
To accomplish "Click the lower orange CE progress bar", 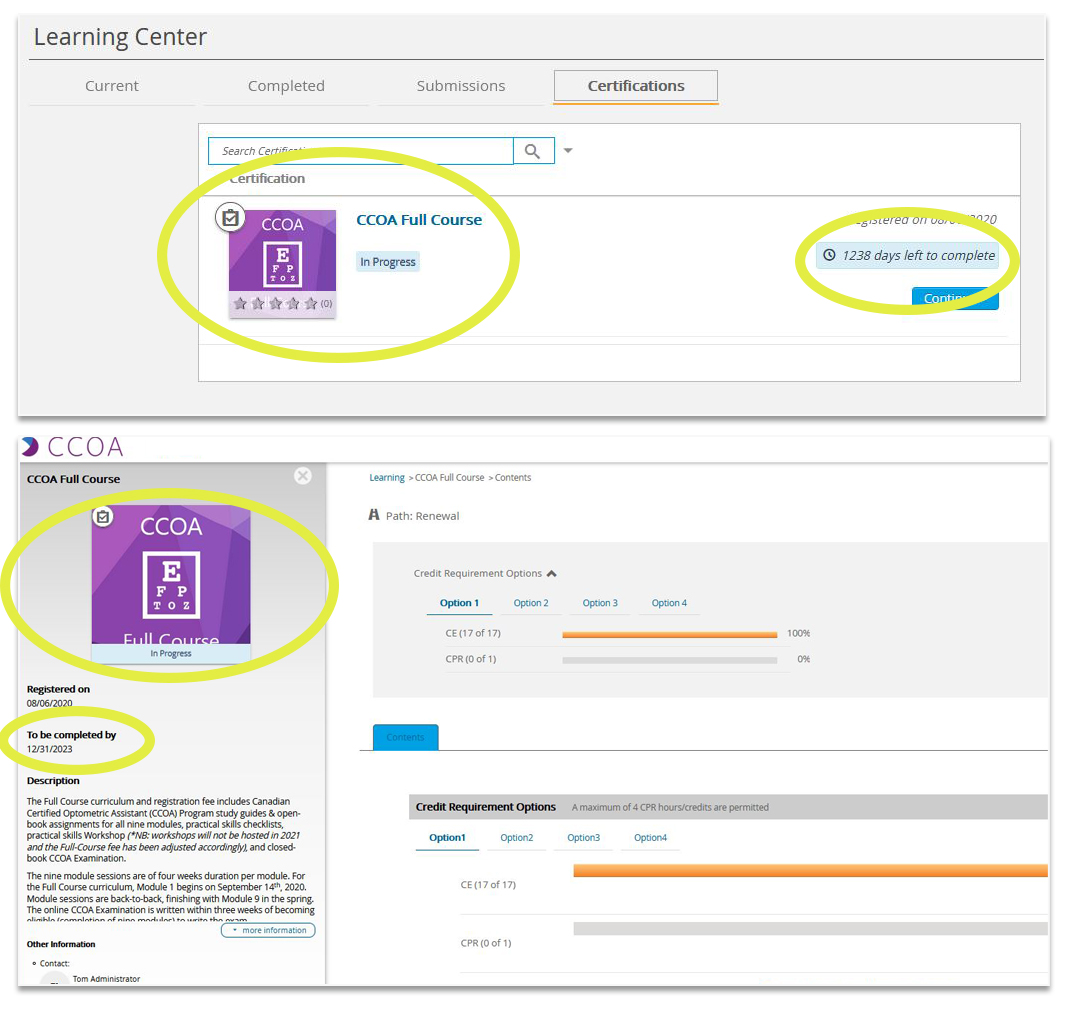I will [810, 871].
